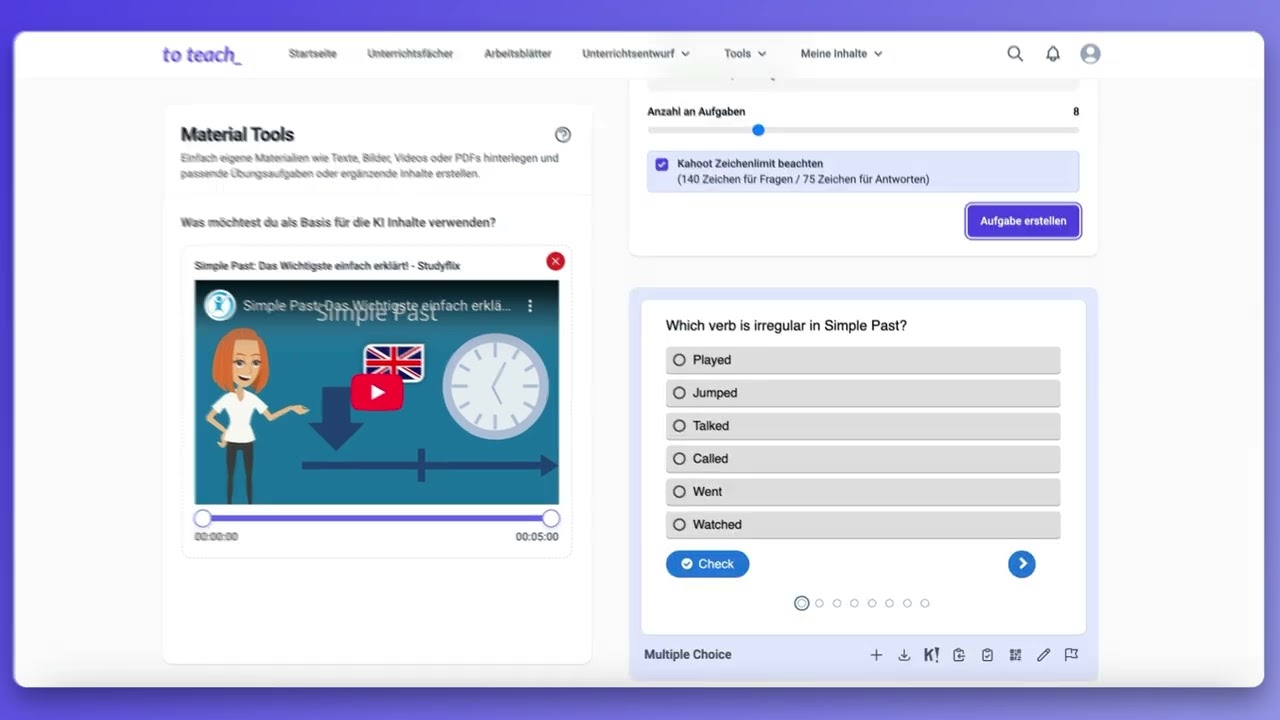
Task: Select the Called answer option
Action: coord(863,459)
